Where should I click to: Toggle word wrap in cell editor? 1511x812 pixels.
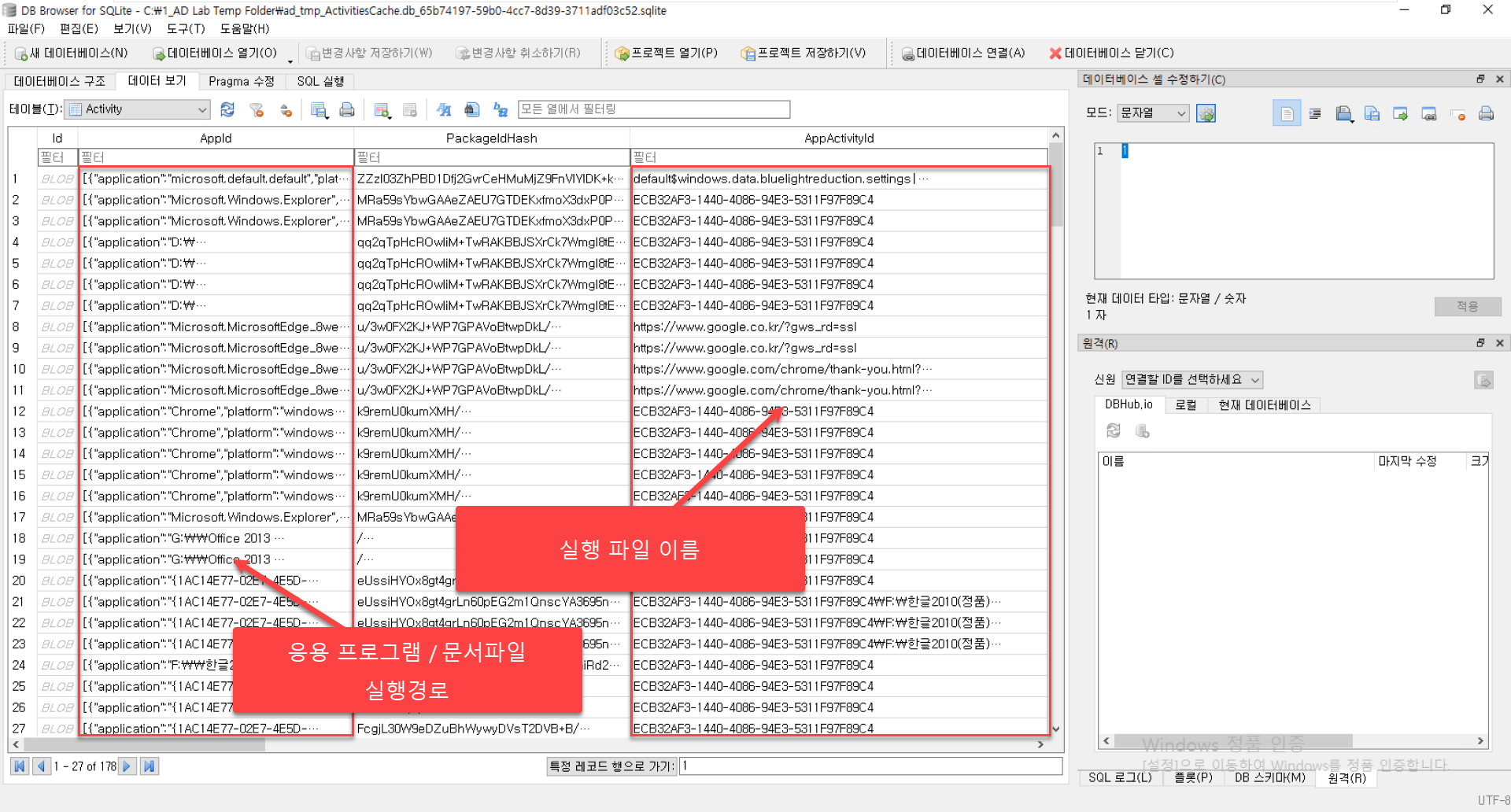pos(1315,114)
